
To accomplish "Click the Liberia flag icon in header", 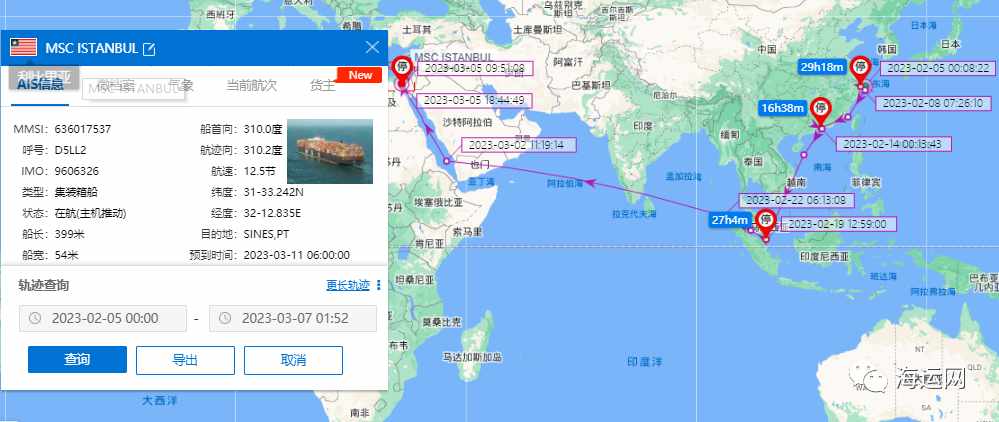I will point(24,48).
